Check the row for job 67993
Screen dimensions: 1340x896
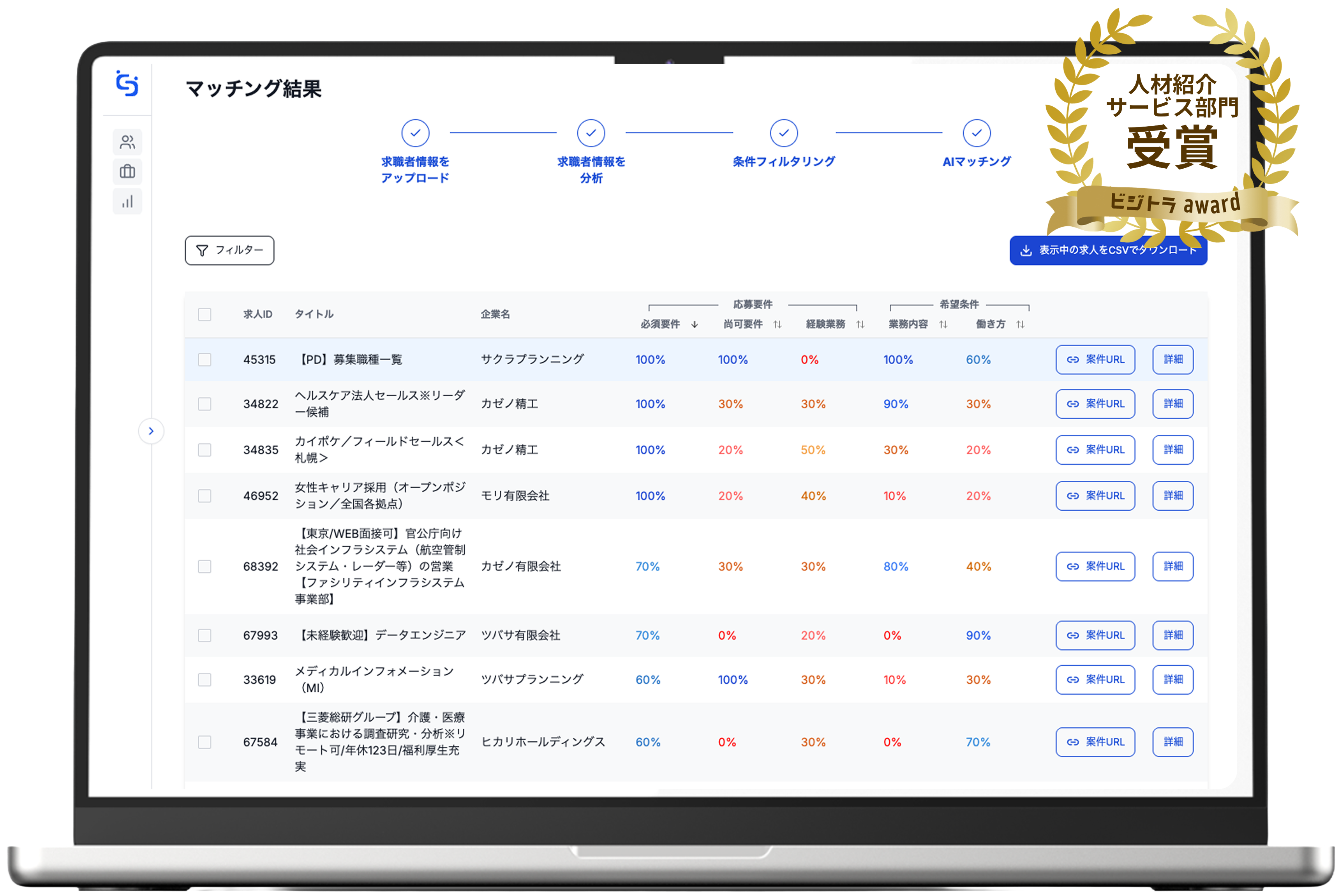(x=205, y=635)
